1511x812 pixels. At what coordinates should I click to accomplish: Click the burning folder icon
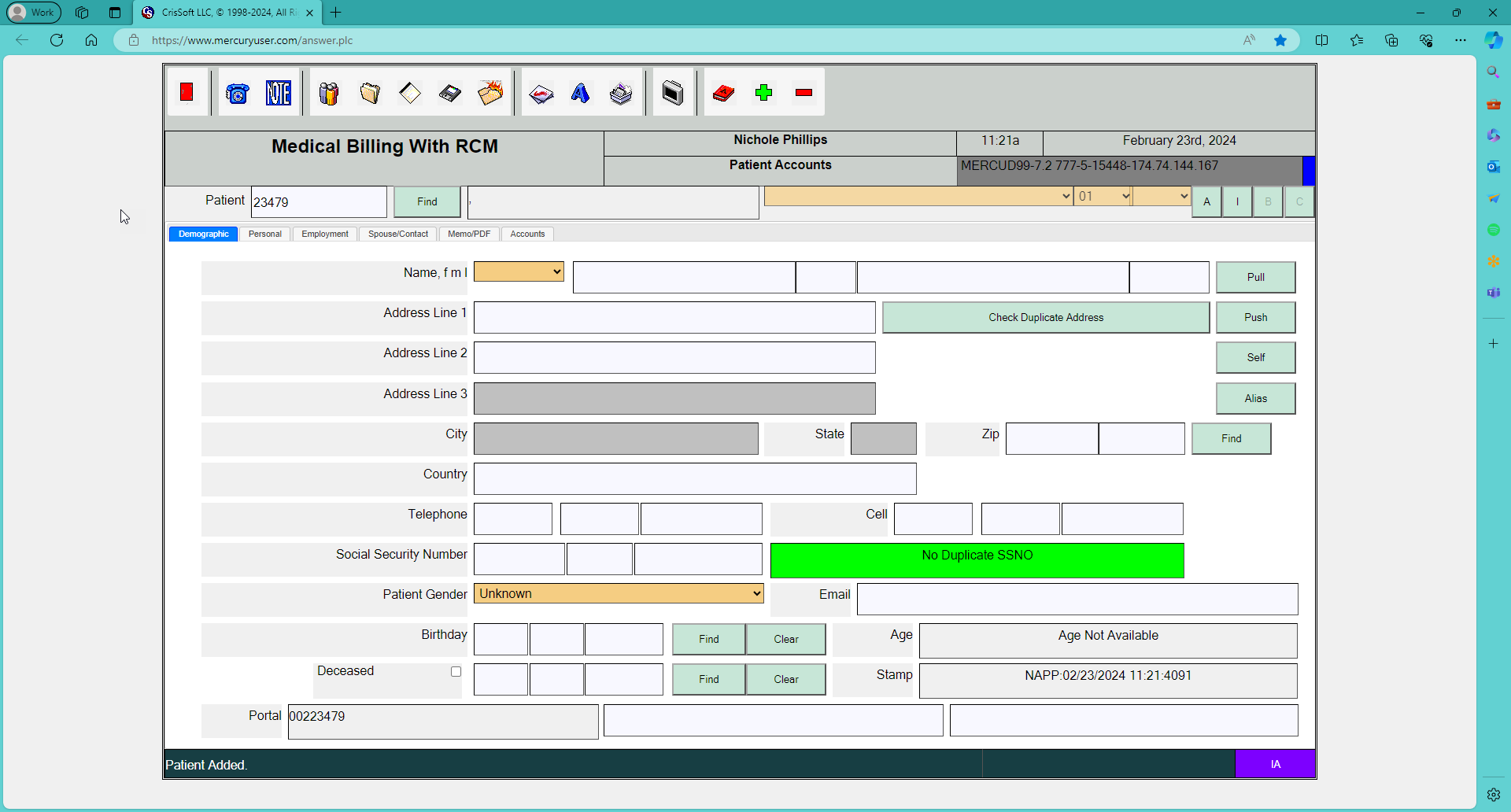[x=490, y=94]
